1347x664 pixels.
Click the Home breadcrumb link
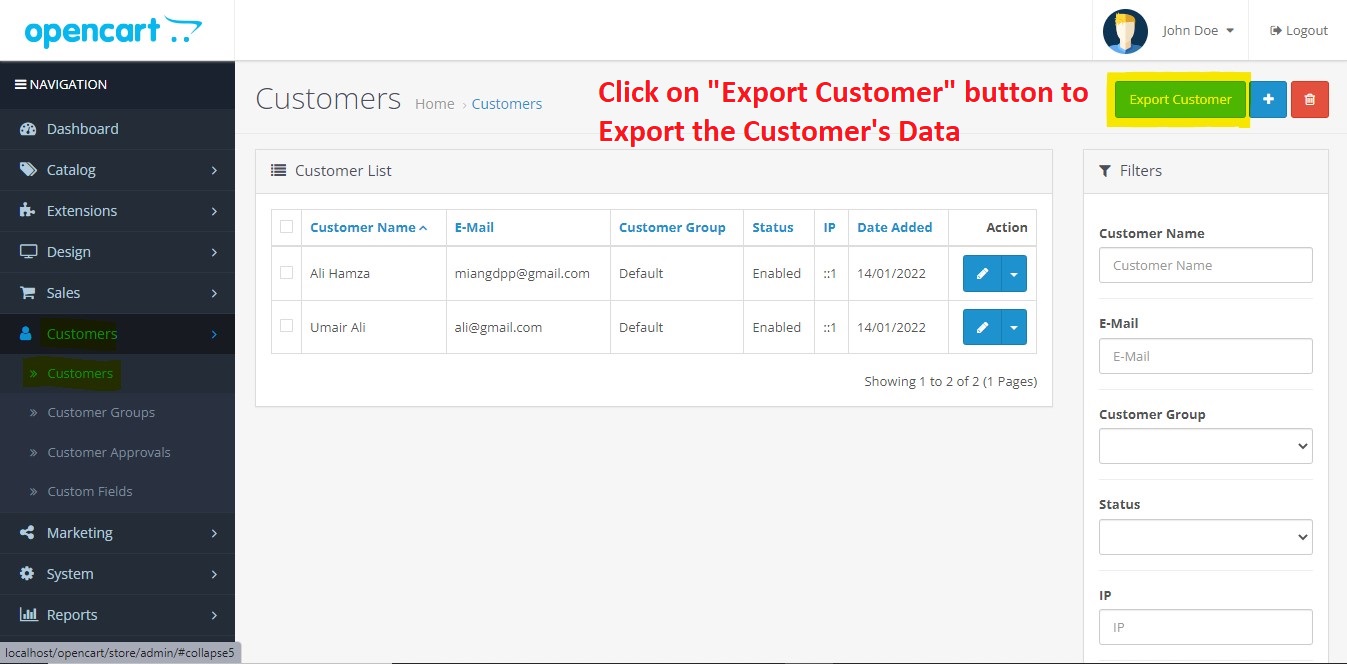(434, 104)
